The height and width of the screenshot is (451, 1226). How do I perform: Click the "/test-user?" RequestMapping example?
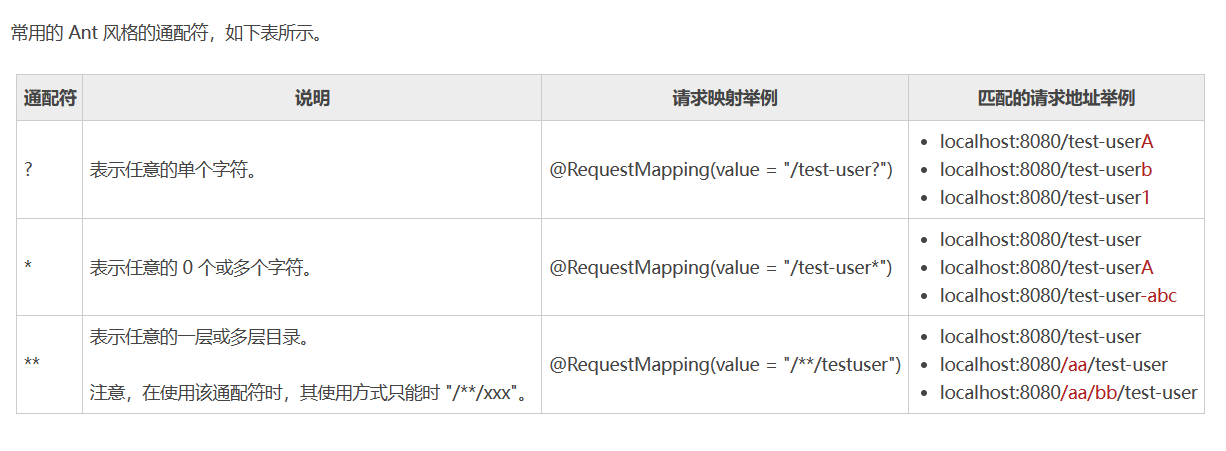[x=721, y=170]
